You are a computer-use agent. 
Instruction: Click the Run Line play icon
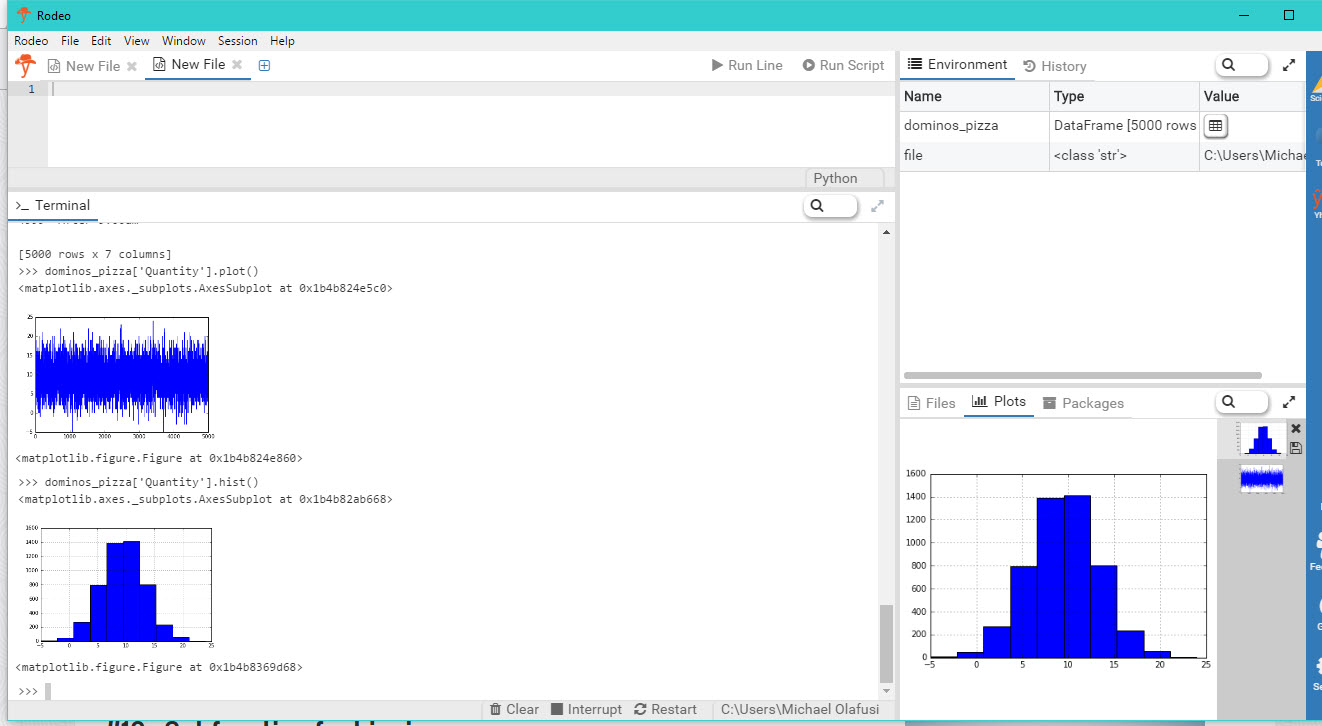pos(717,65)
